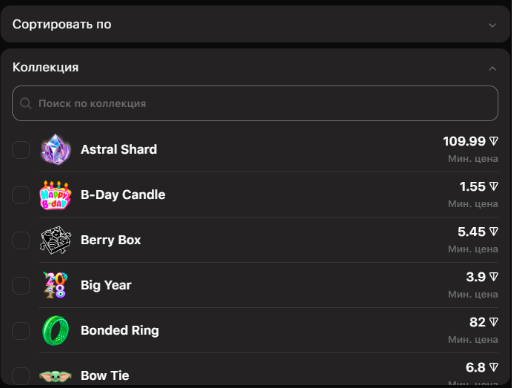Screen dimensions: 512x388
Task: Click the Bonded Ring collection name
Action: 120,331
